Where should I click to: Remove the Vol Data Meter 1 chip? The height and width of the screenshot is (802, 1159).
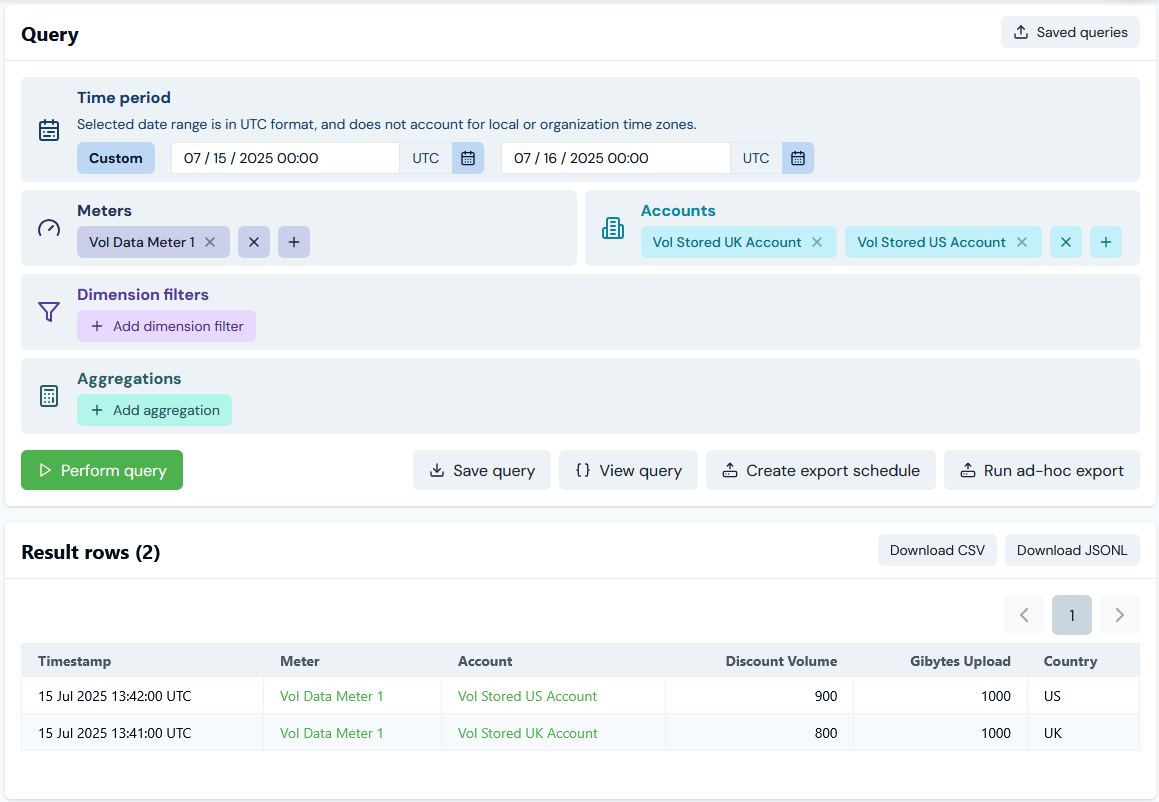210,242
